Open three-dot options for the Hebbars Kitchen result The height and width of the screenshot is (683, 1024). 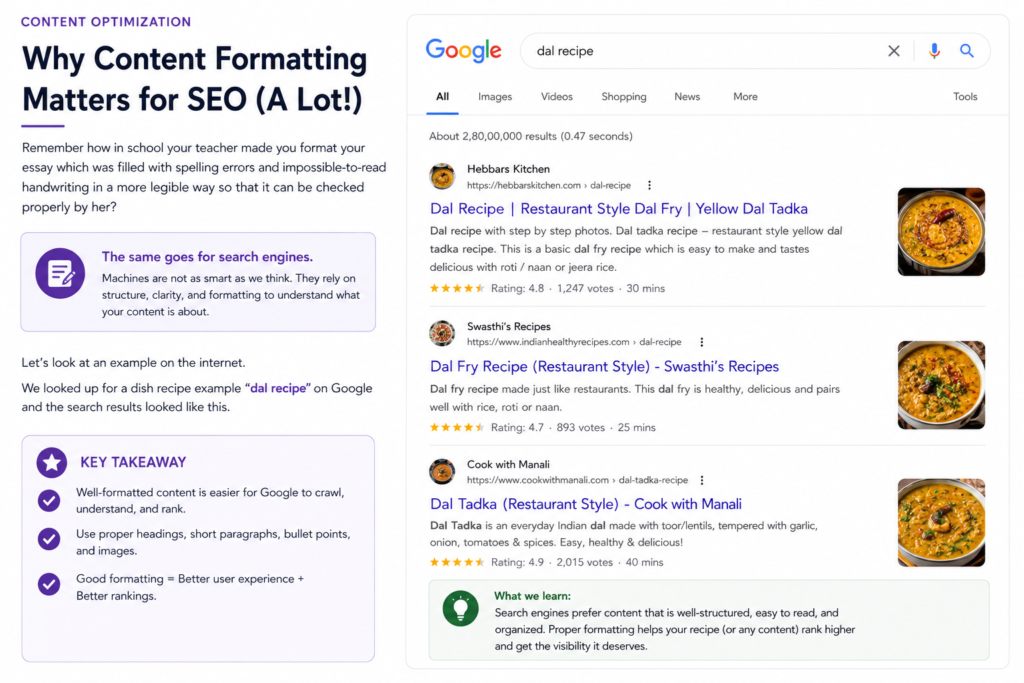649,185
